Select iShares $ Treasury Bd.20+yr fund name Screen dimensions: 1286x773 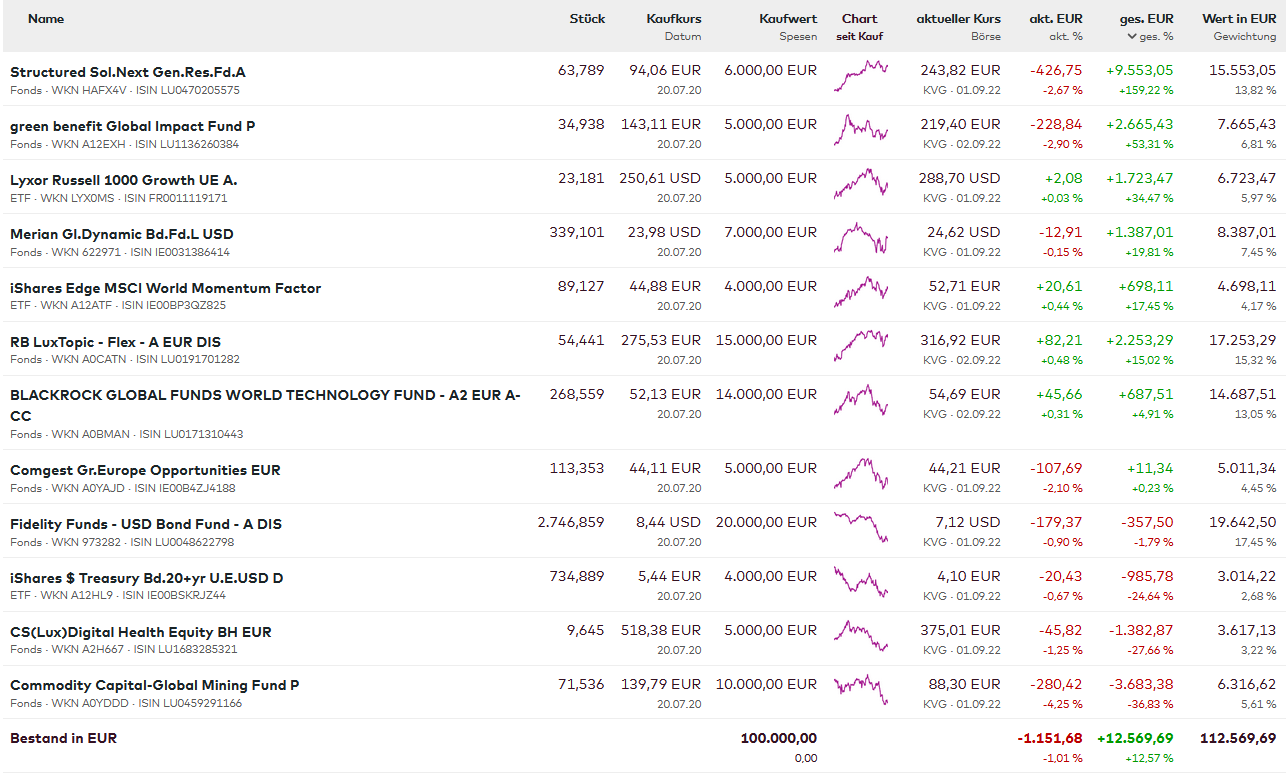146,578
